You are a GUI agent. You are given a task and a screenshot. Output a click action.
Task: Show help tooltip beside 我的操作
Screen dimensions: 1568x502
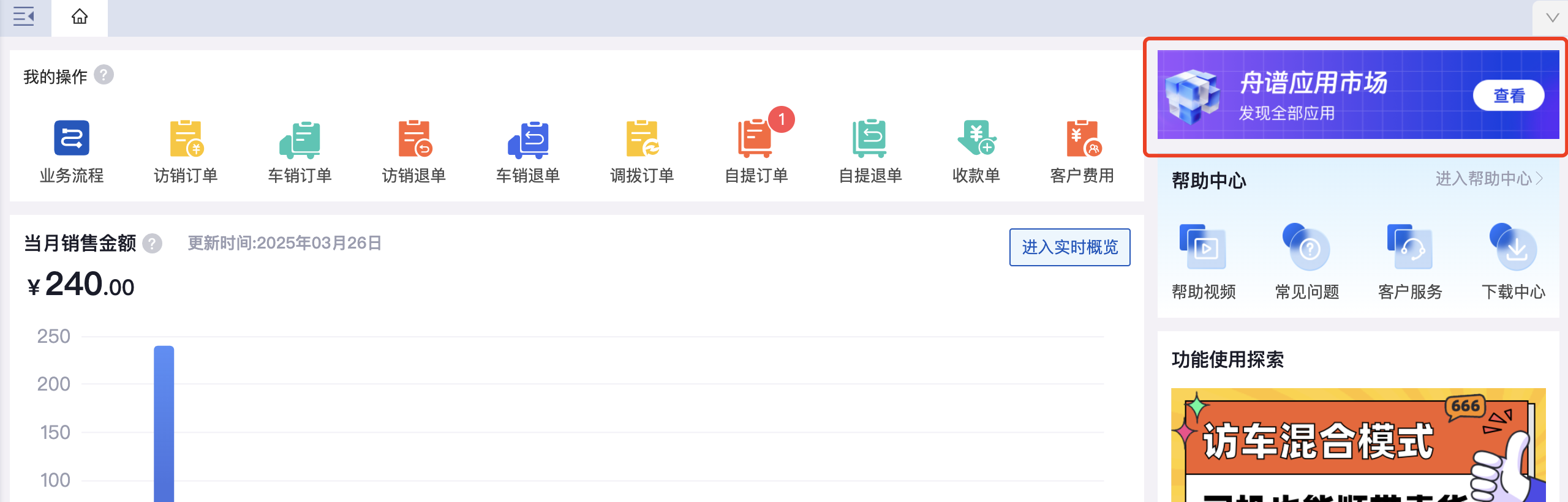pos(104,75)
